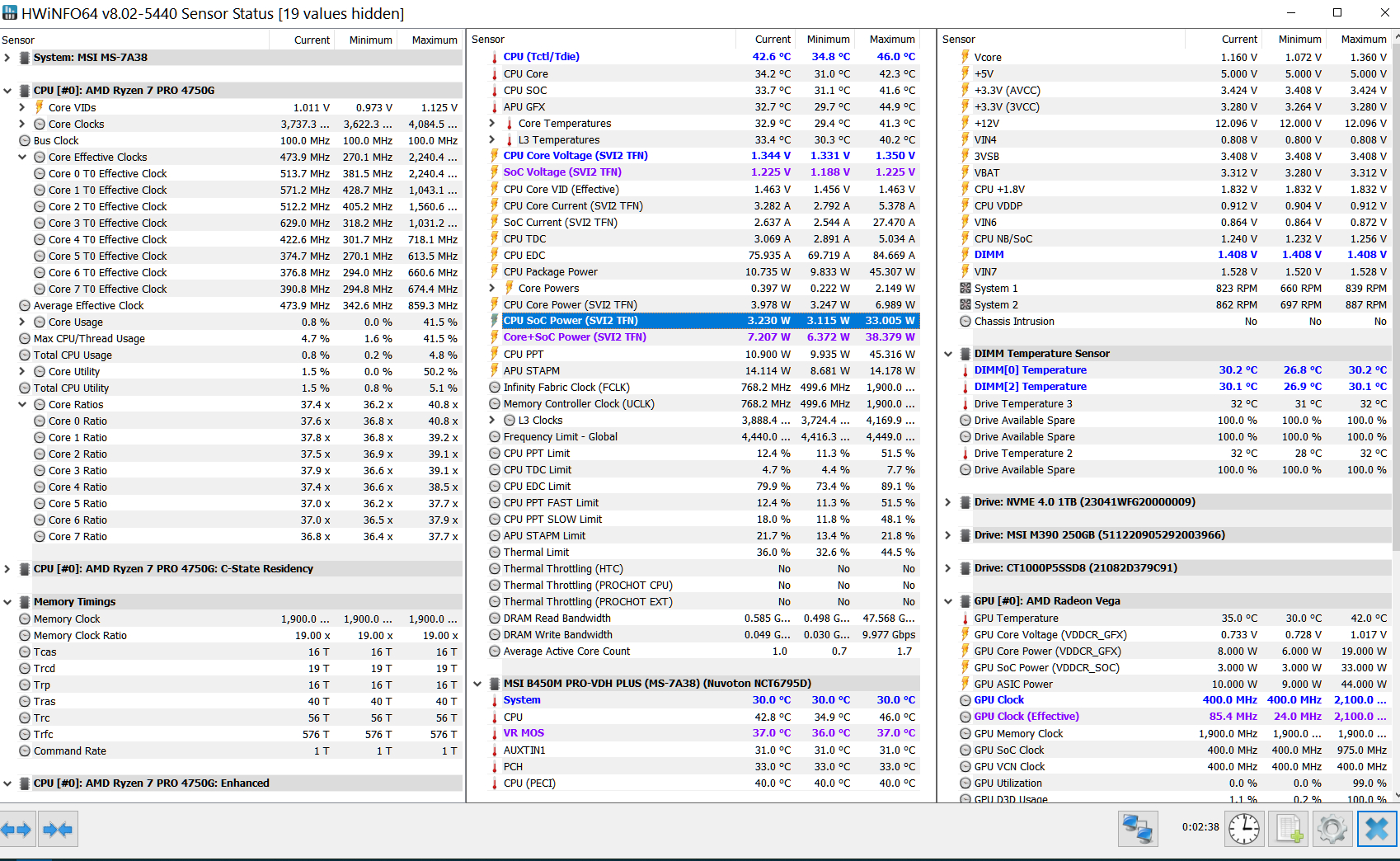
Task: Collapse the Memory Timings group
Action: 7,602
